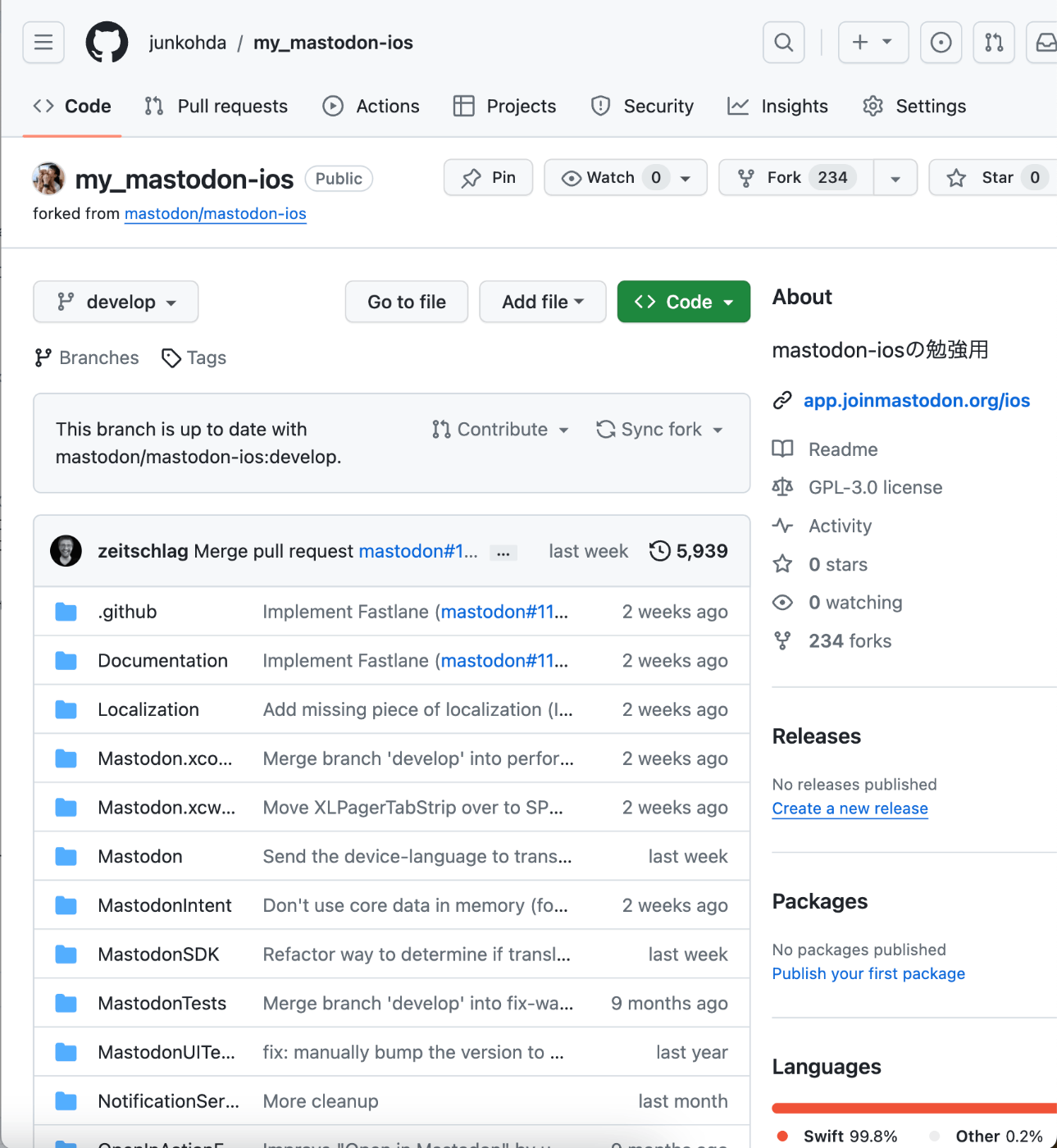Image resolution: width=1057 pixels, height=1148 pixels.
Task: Click Publish your first package
Action: tap(869, 973)
